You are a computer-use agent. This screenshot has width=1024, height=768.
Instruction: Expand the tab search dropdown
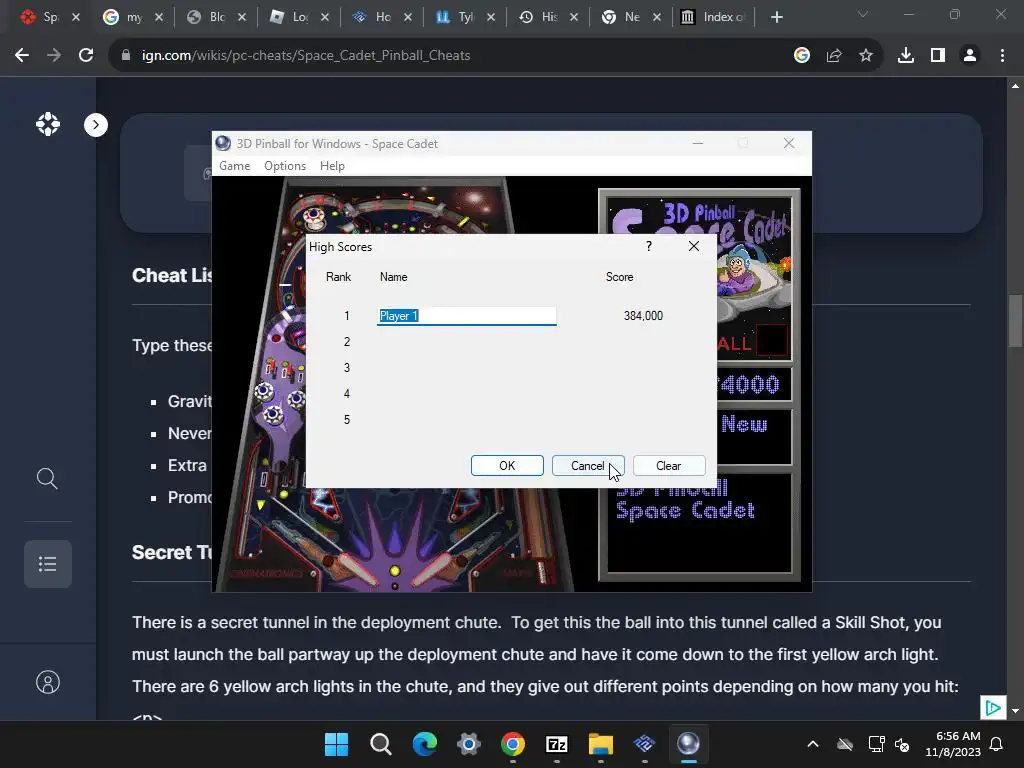click(862, 14)
